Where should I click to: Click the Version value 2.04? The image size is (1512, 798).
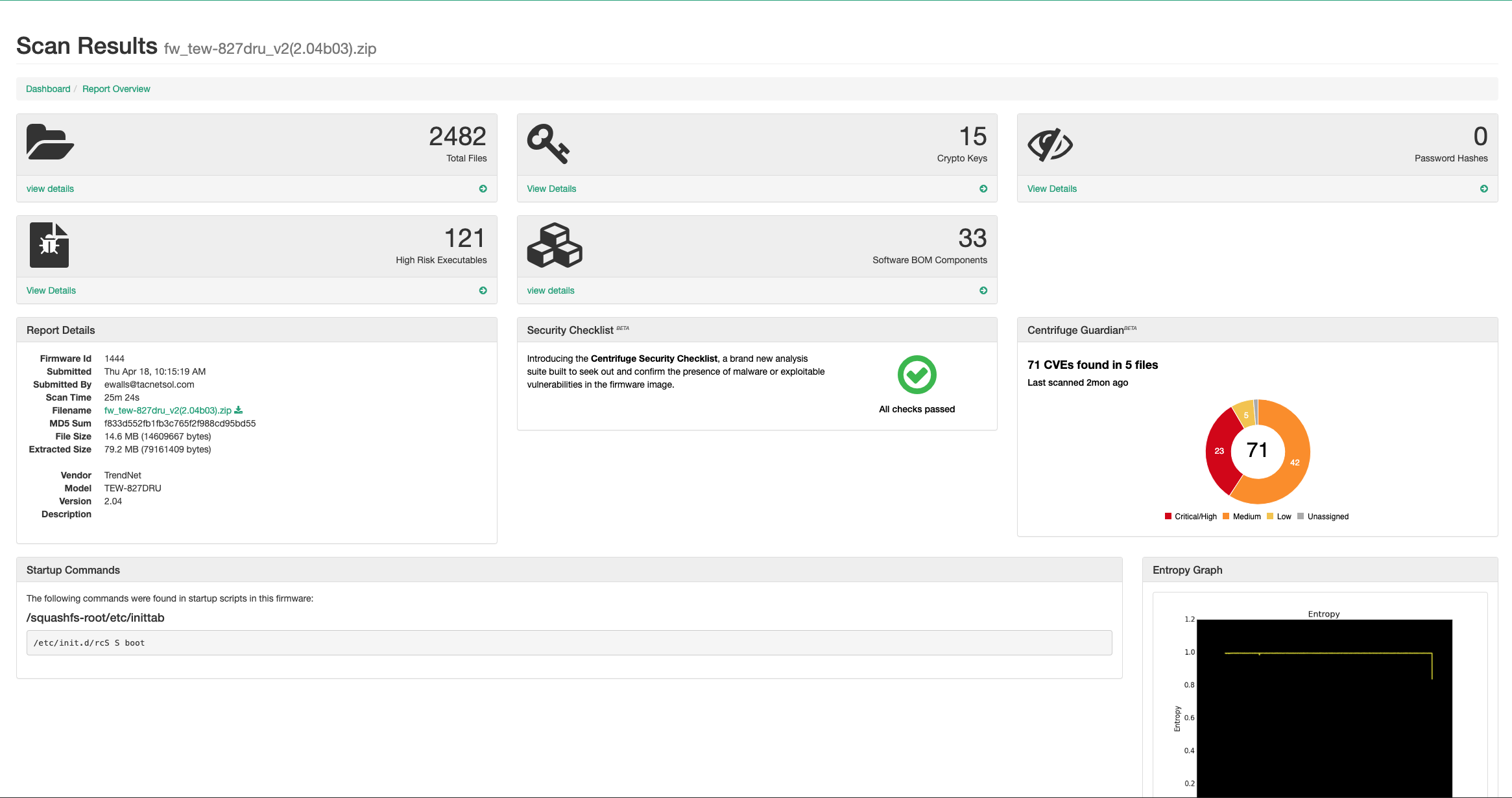click(x=113, y=501)
